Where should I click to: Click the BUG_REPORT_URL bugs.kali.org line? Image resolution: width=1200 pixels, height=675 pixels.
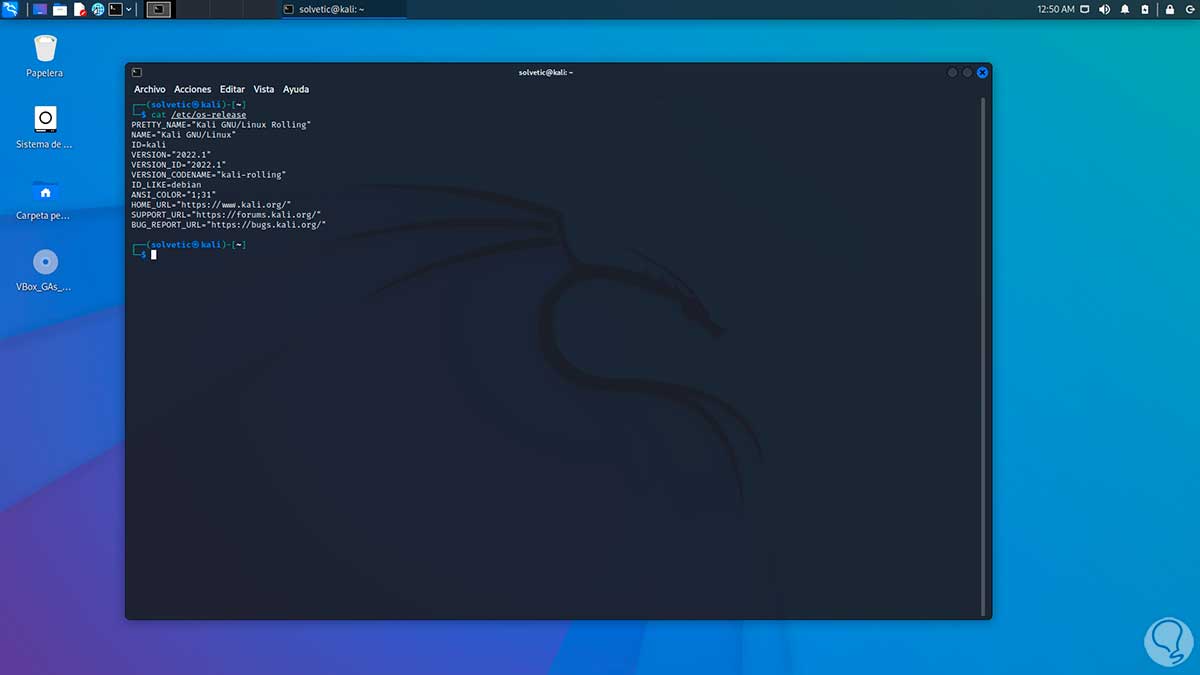click(228, 225)
